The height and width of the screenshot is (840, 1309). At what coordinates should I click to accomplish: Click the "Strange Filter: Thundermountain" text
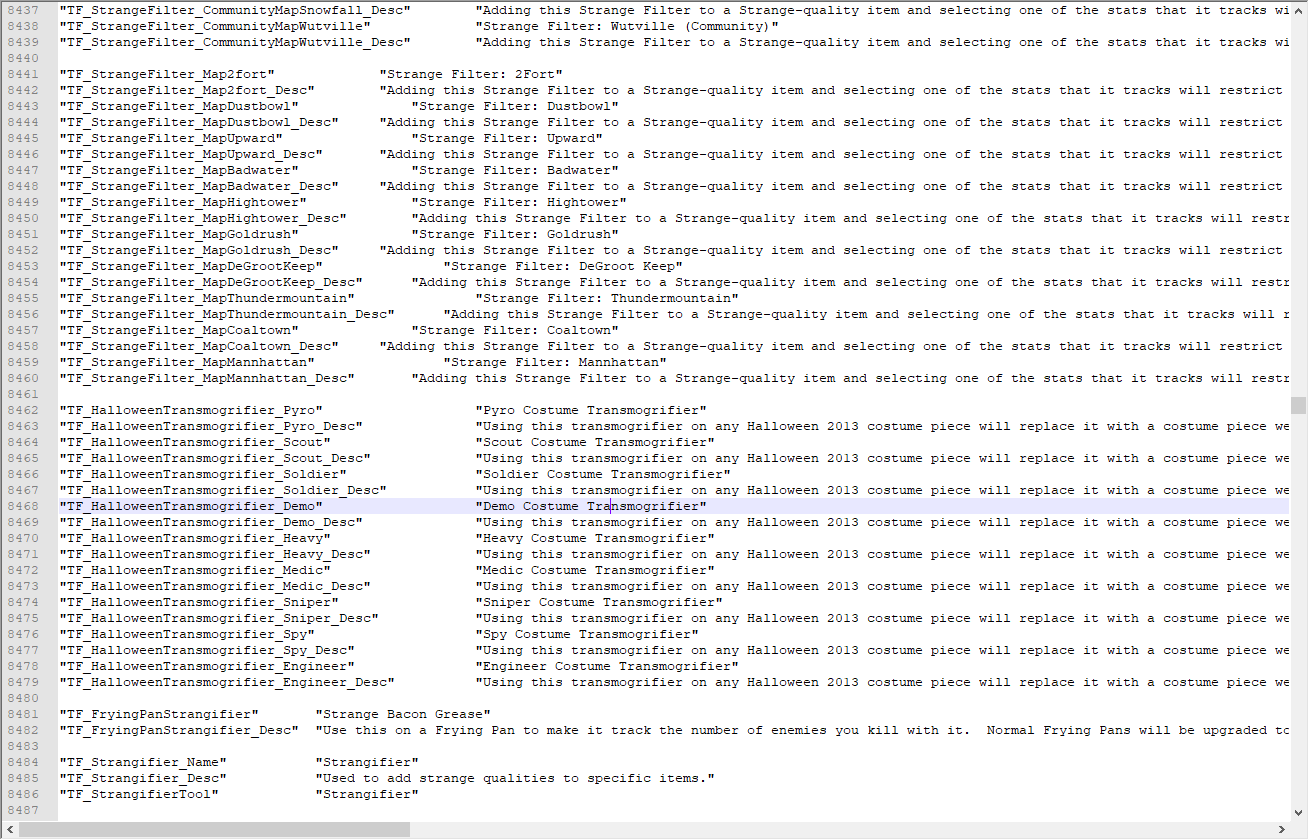click(x=607, y=298)
